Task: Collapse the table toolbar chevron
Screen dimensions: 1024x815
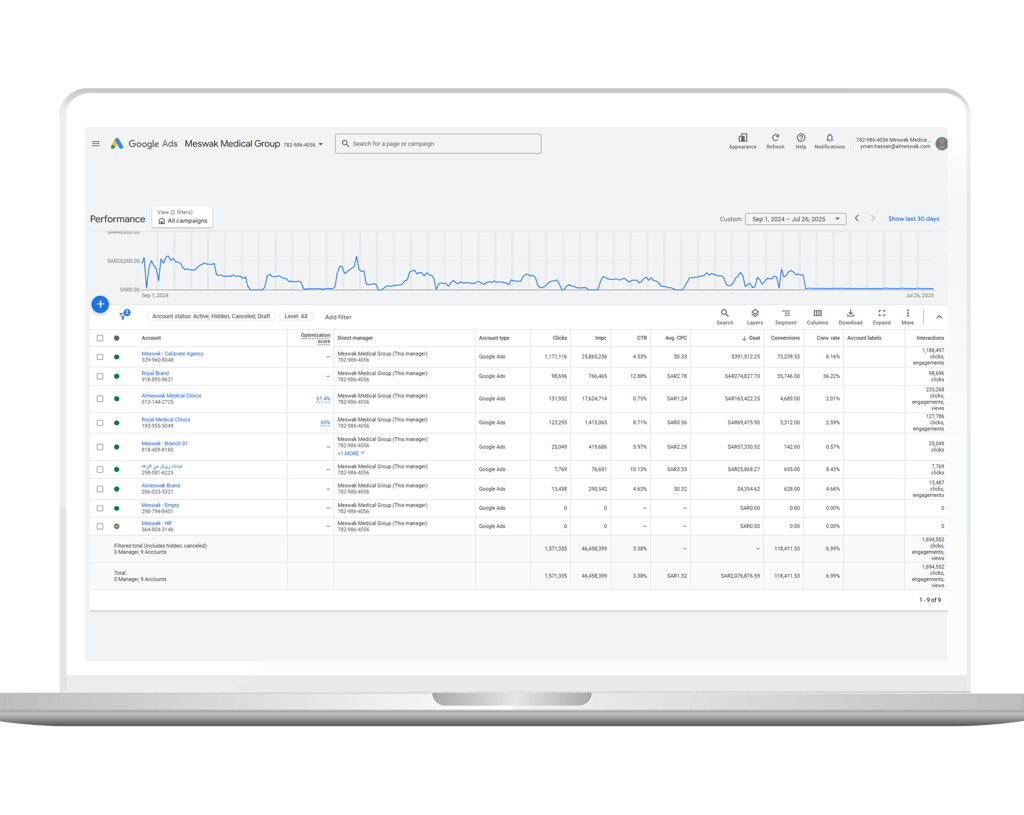Action: pyautogui.click(x=938, y=317)
